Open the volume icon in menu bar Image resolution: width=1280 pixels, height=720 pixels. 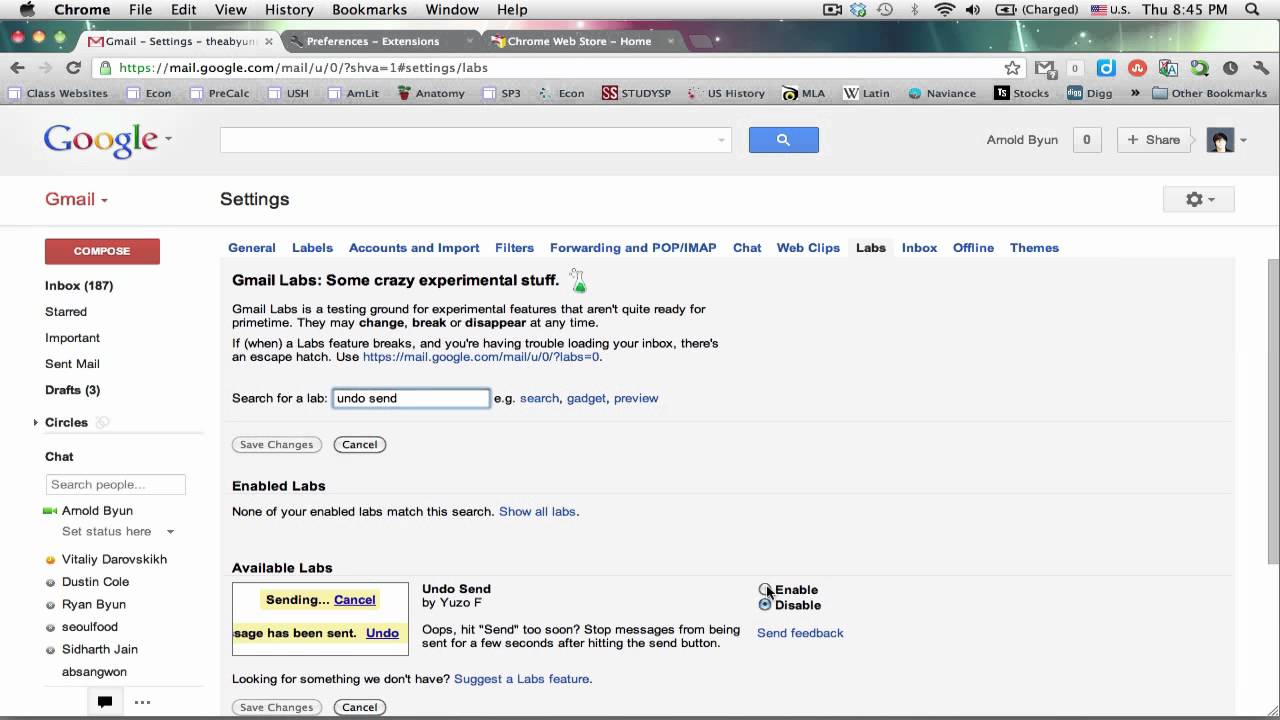click(x=973, y=10)
